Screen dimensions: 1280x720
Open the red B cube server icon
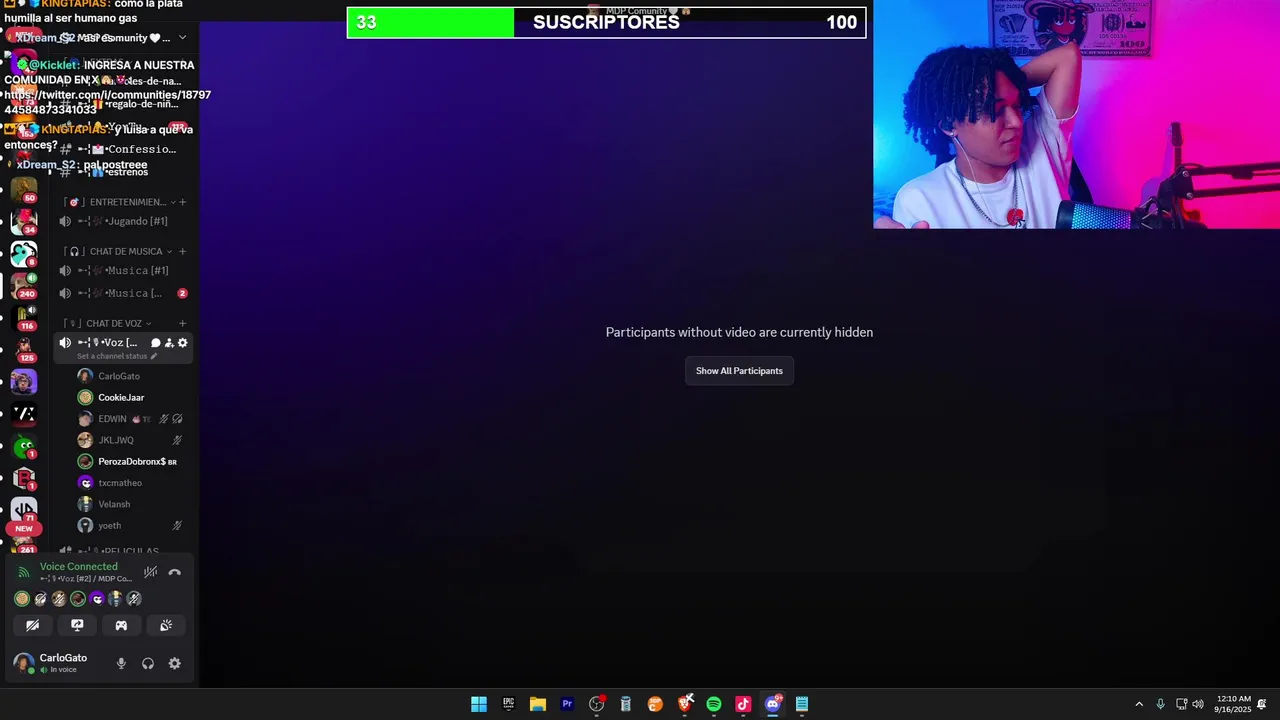24,479
